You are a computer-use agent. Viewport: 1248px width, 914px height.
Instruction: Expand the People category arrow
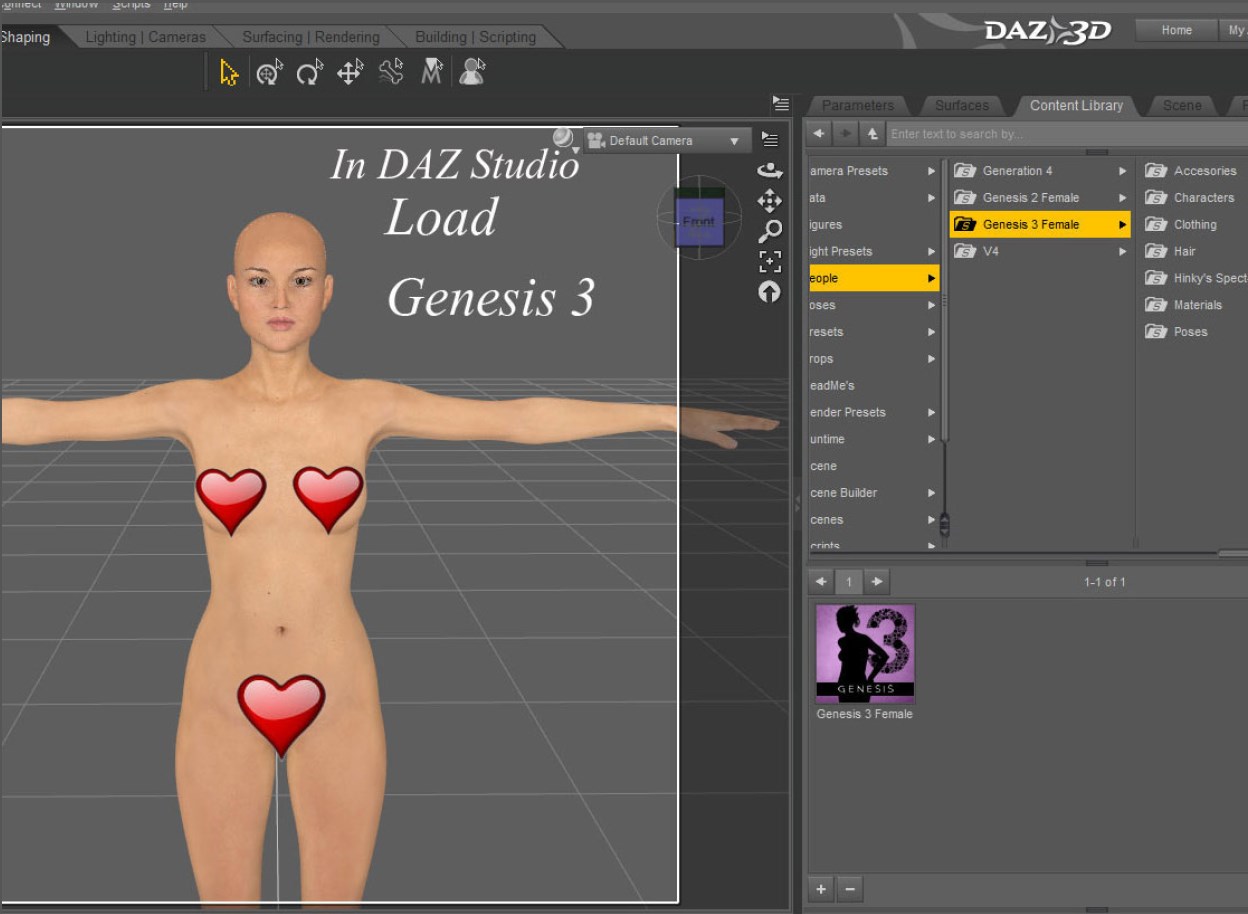(931, 278)
